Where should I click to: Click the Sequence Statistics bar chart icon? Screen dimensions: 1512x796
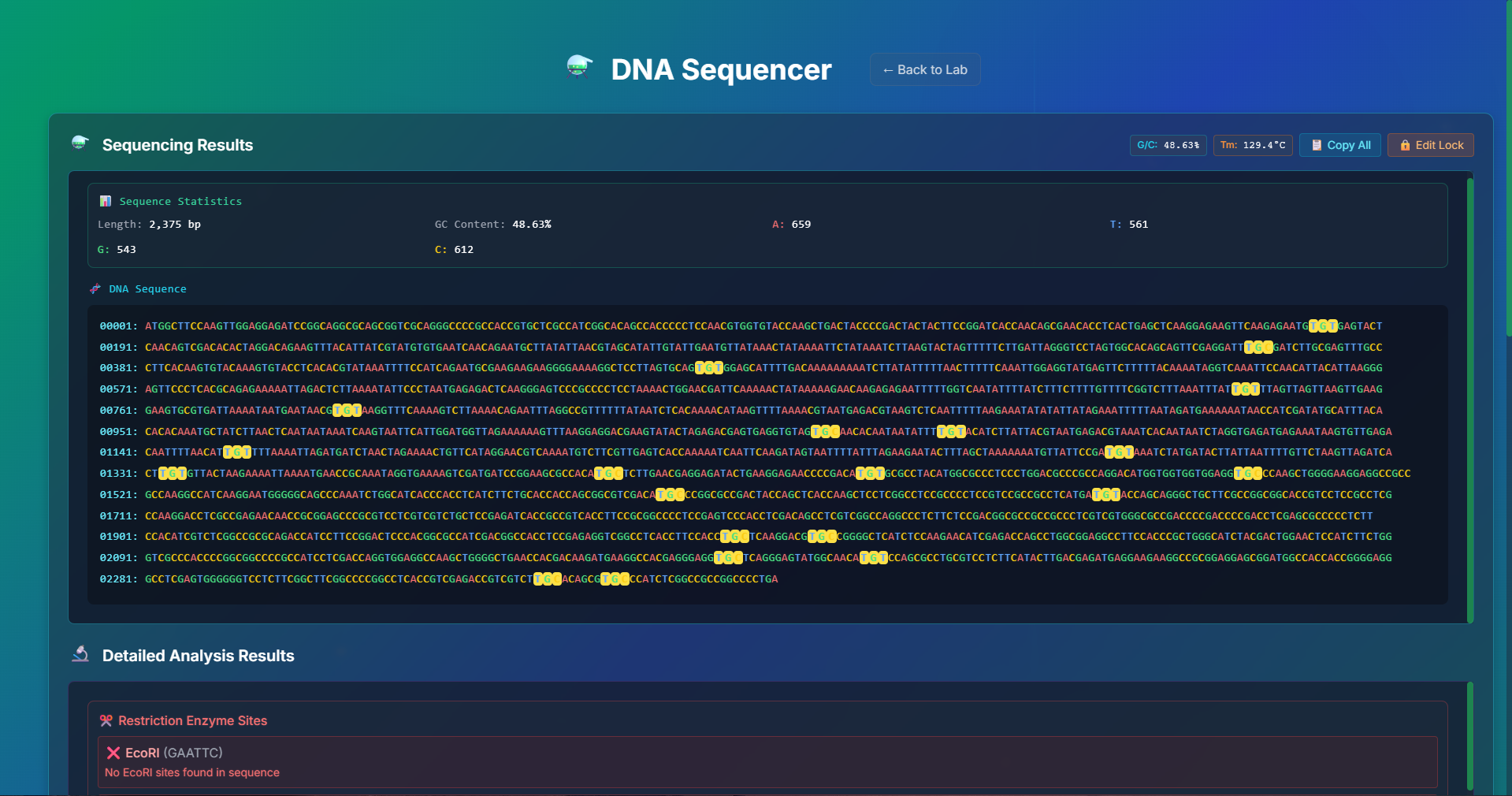(x=106, y=202)
